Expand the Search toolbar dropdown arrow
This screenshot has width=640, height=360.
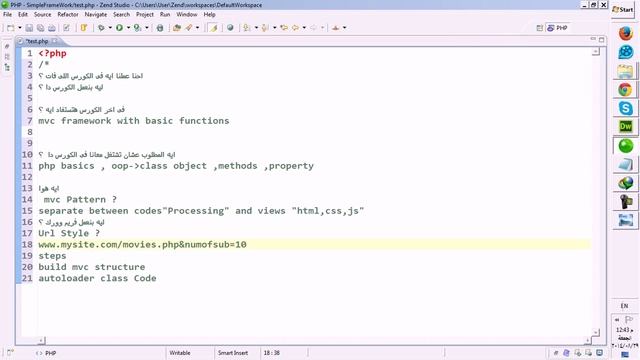point(198,28)
